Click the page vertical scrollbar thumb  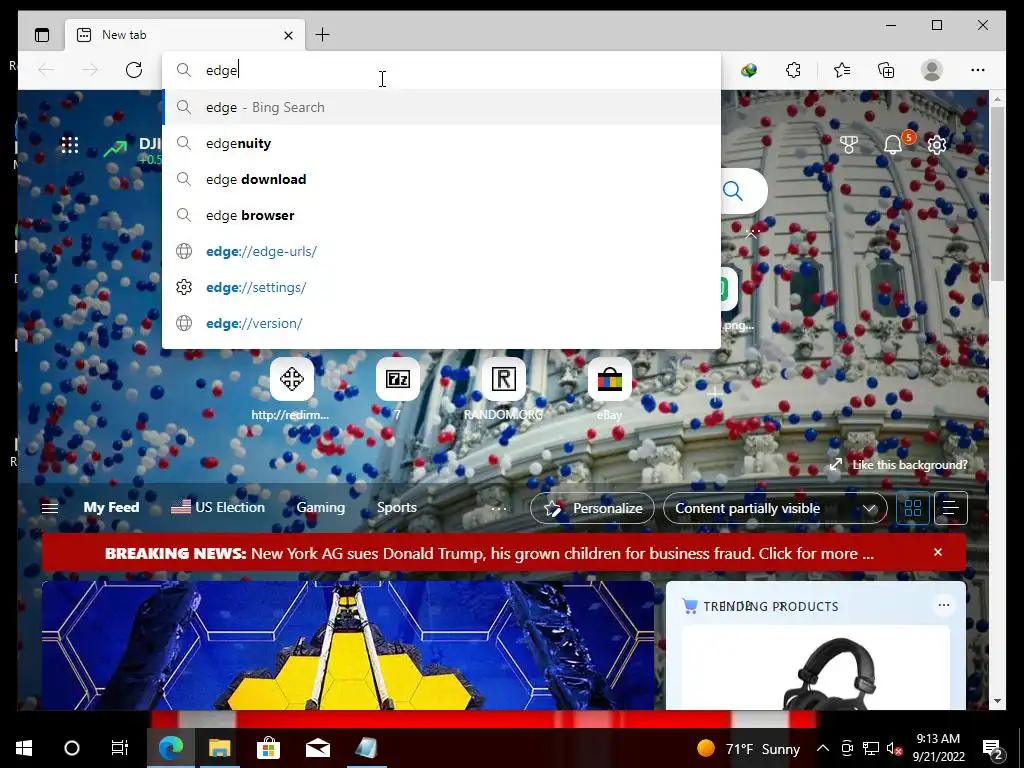point(997,193)
